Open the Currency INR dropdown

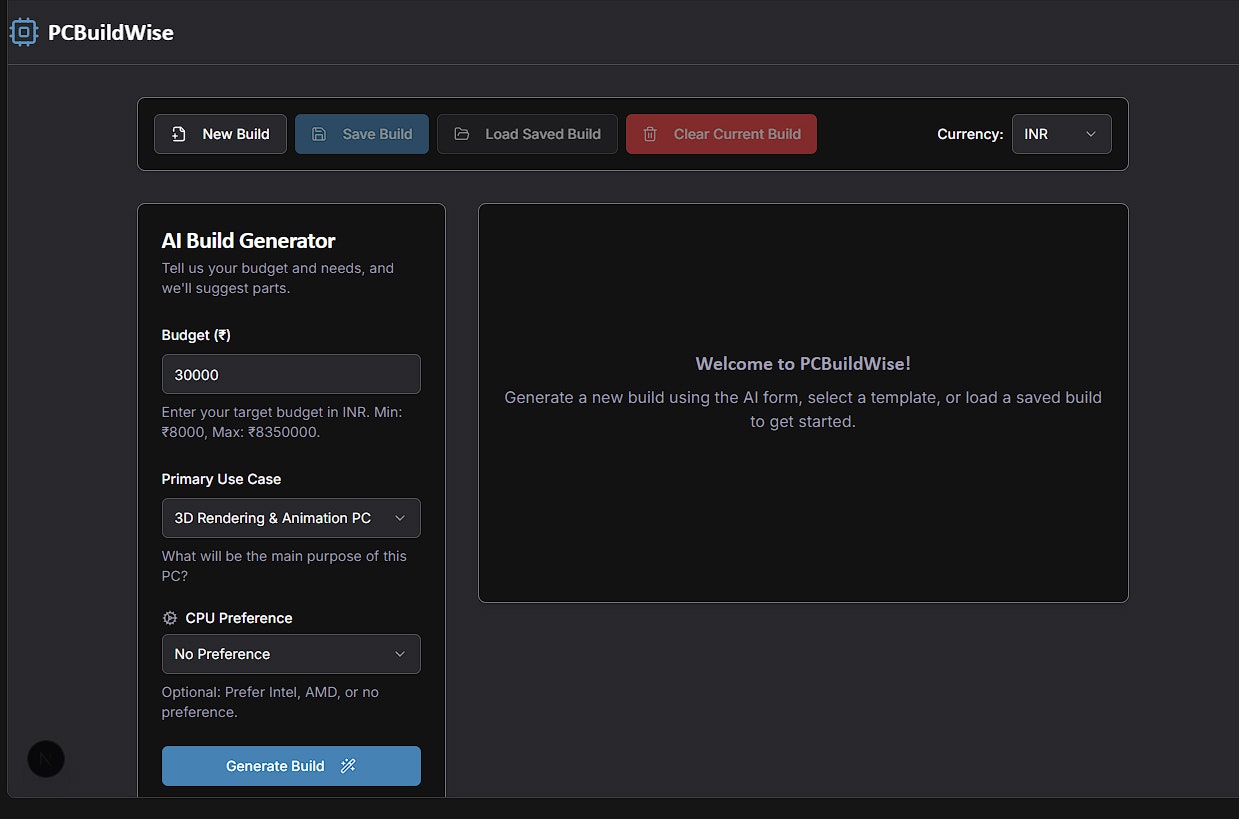pos(1061,134)
